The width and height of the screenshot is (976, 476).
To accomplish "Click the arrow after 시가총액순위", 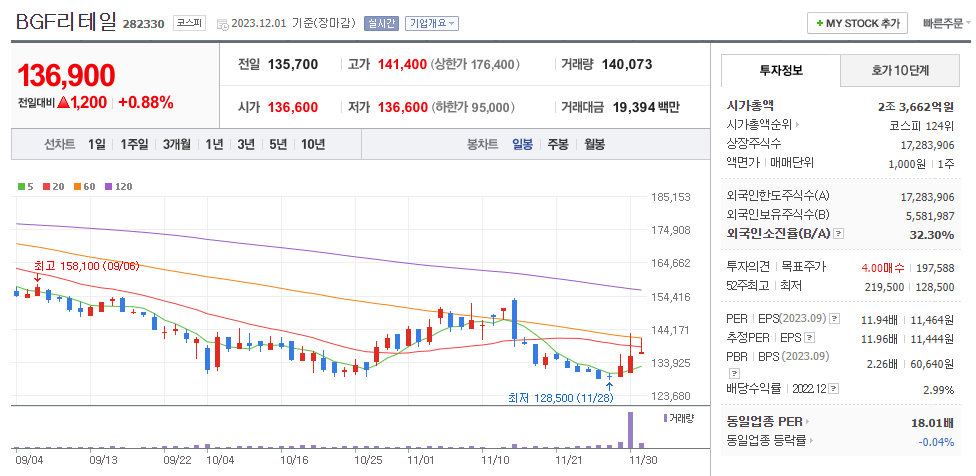I will (x=797, y=125).
